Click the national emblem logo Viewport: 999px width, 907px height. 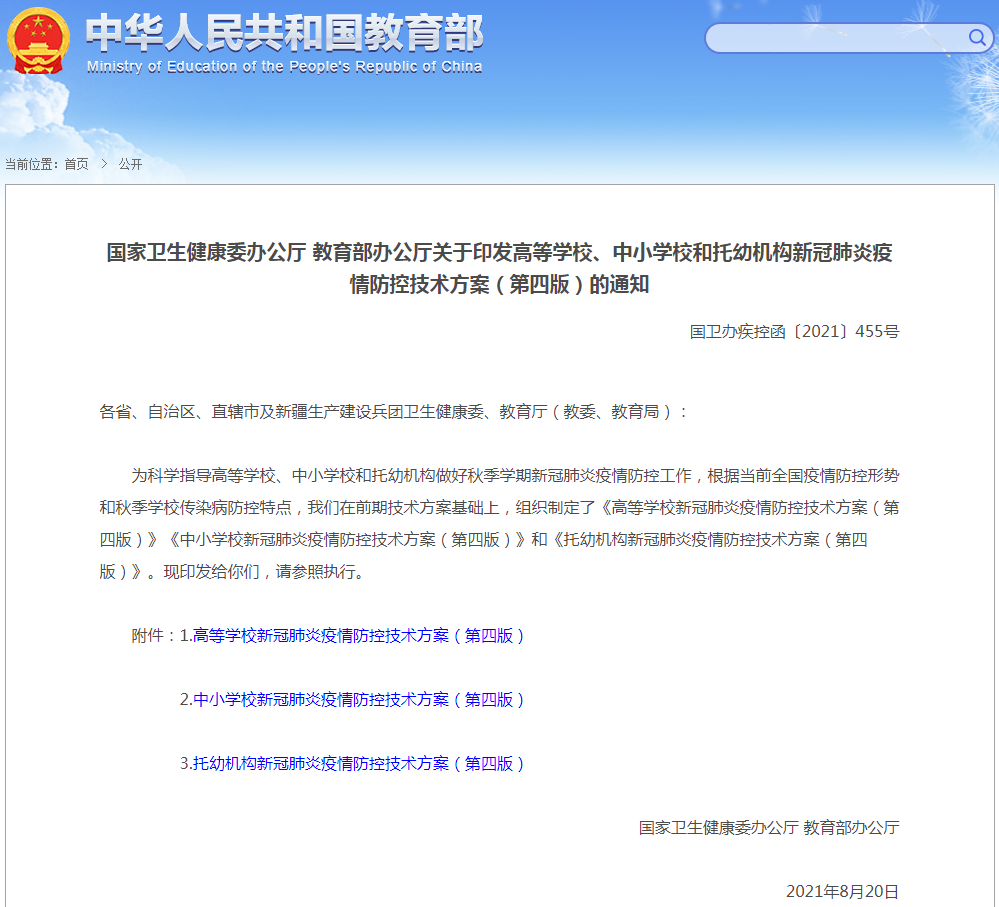point(38,41)
